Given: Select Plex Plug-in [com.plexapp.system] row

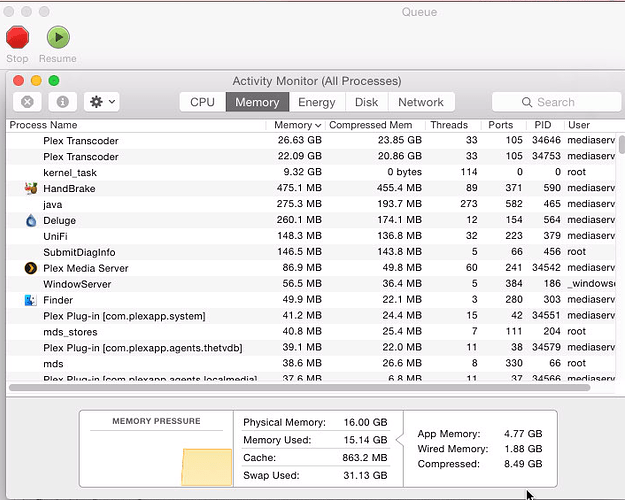Looking at the screenshot, I should click(311, 316).
